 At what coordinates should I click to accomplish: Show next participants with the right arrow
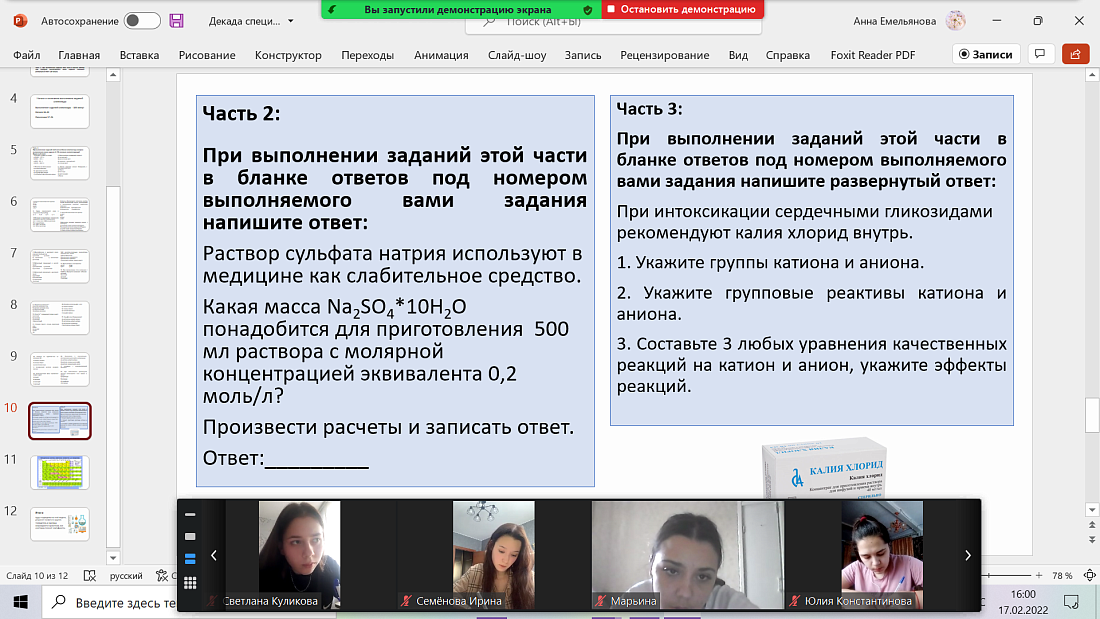(x=966, y=555)
